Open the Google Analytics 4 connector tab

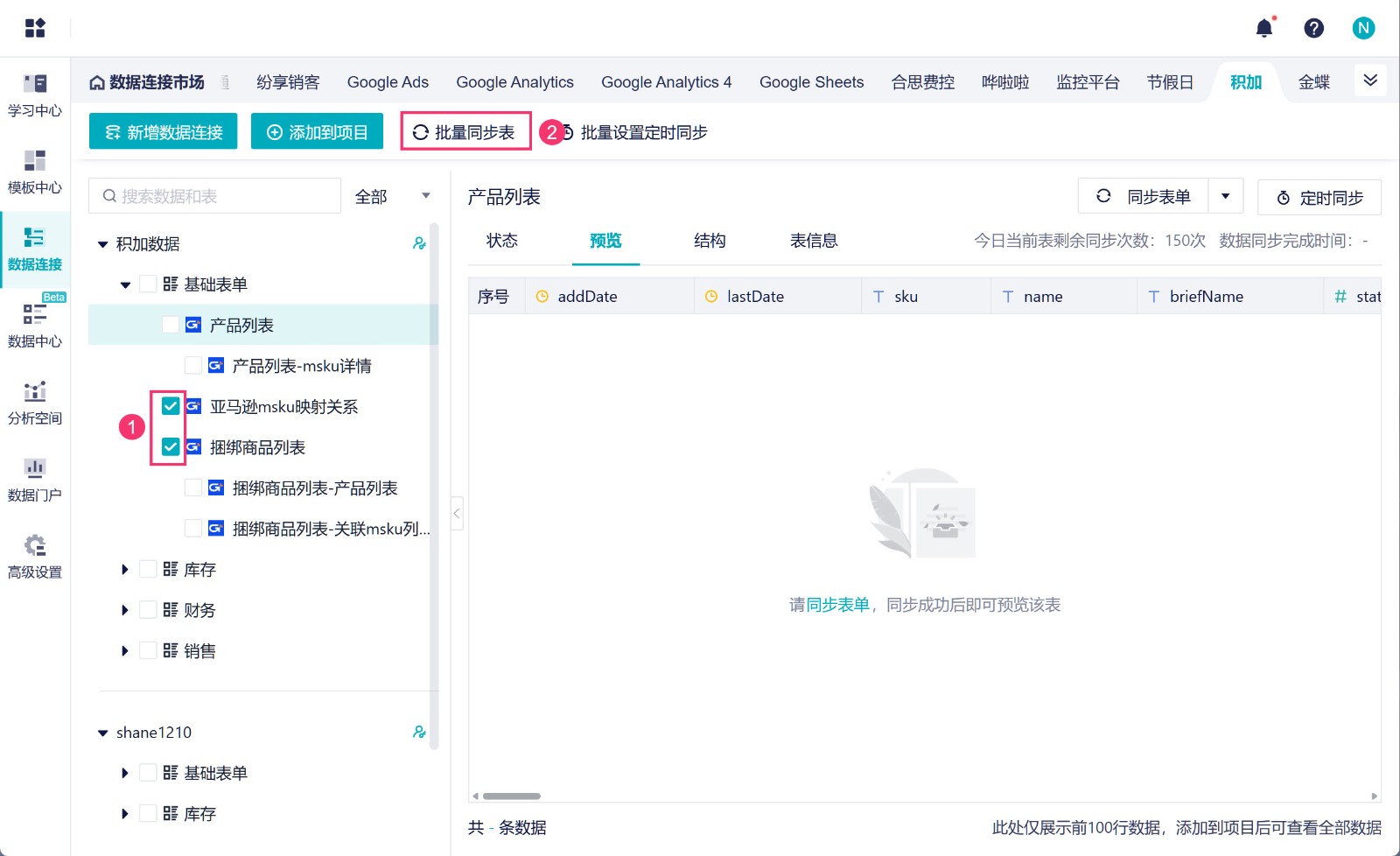tap(666, 82)
